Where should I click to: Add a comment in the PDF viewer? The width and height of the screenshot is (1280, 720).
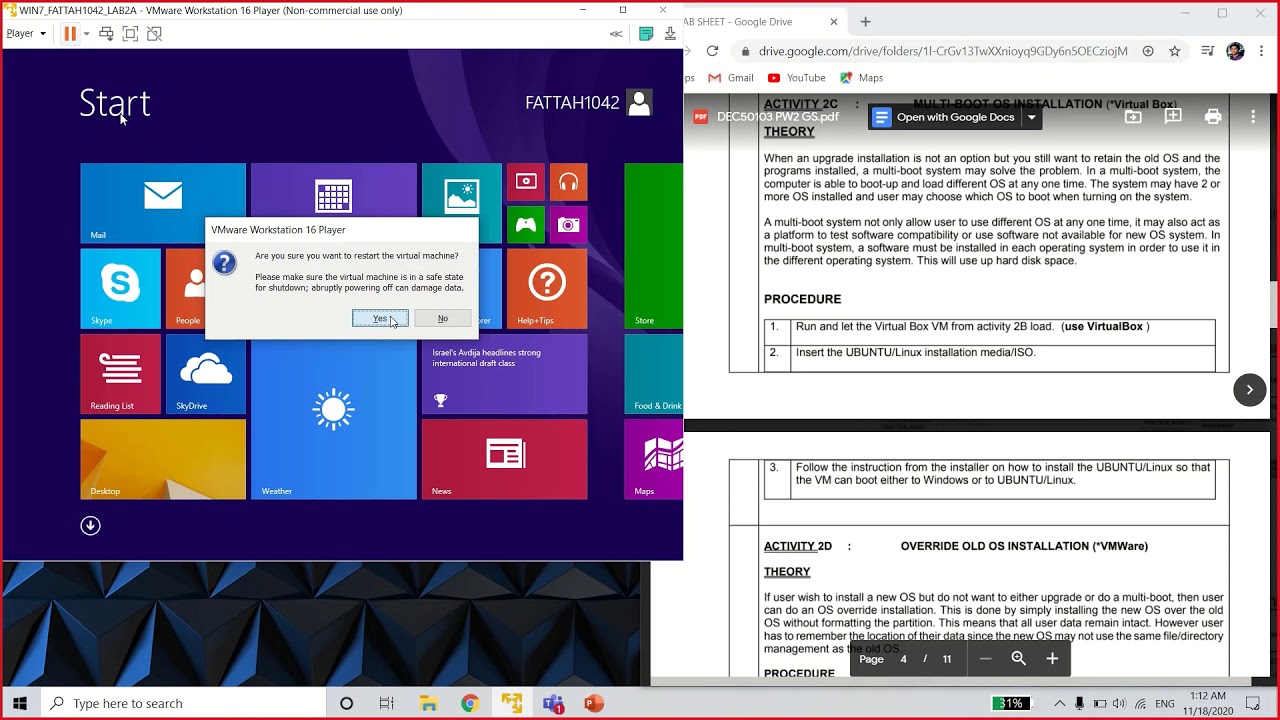pos(1173,117)
